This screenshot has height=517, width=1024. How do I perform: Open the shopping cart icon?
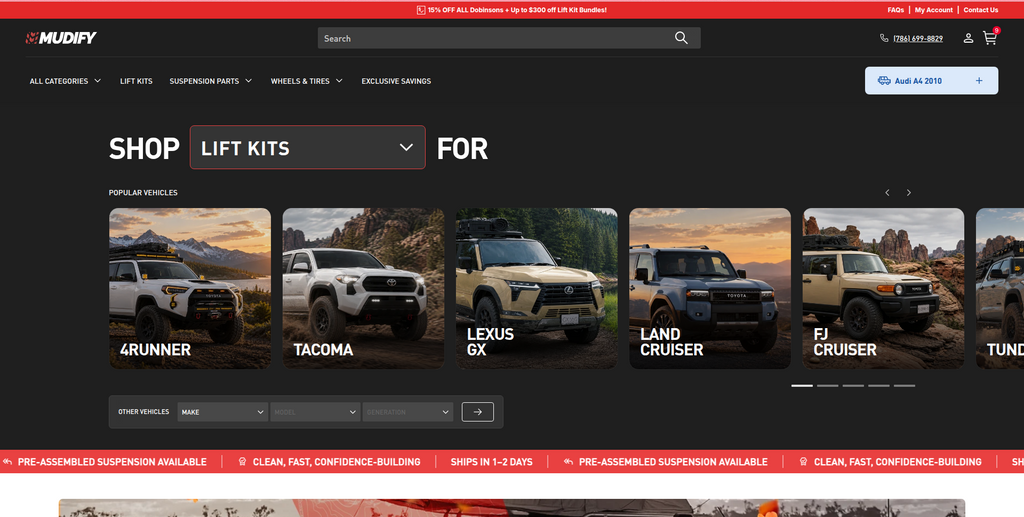(x=990, y=38)
